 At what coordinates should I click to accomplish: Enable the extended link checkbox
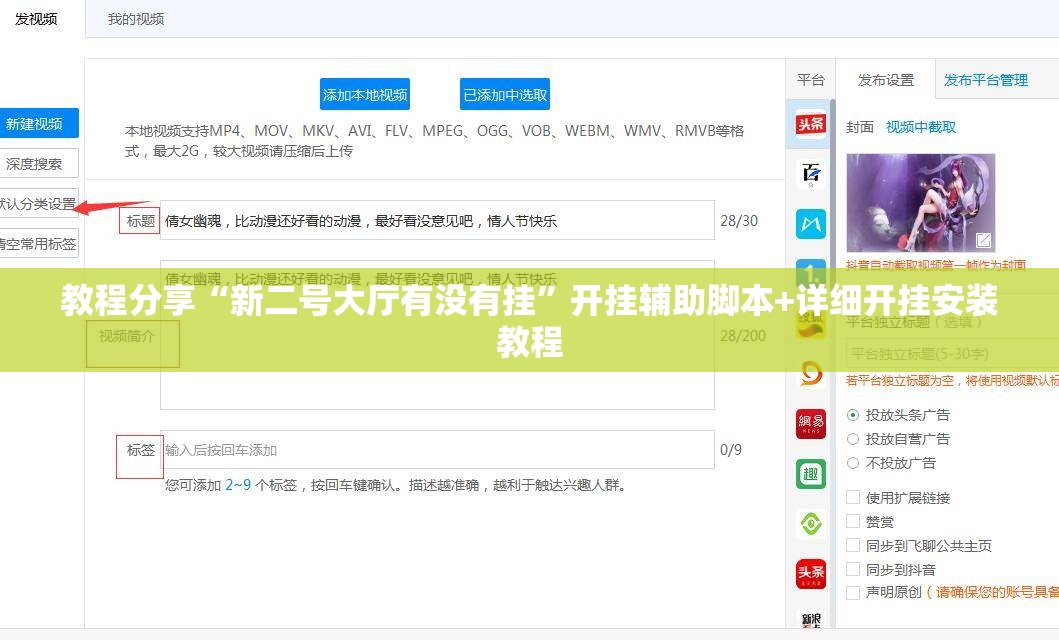pos(853,498)
